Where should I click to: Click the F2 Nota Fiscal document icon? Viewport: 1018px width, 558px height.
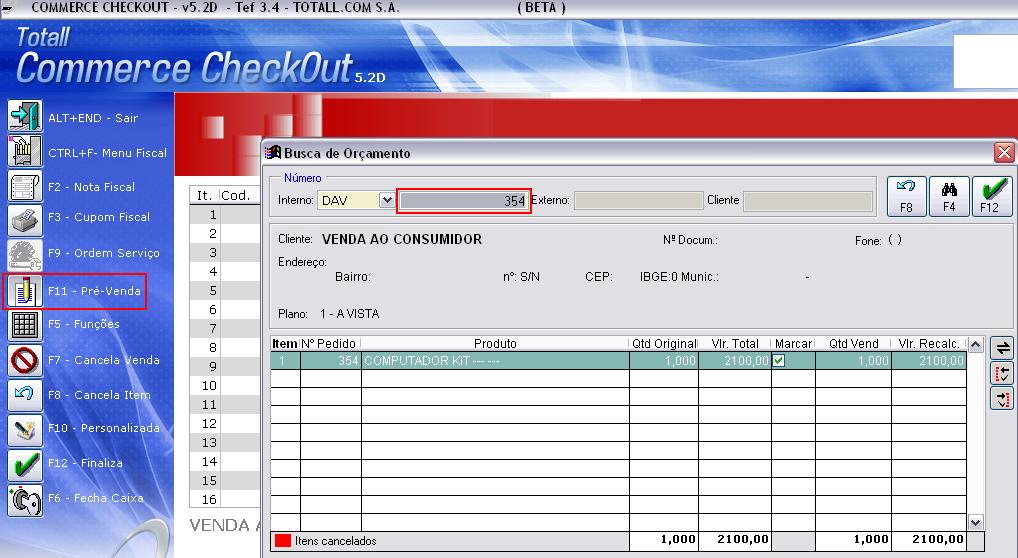24,187
